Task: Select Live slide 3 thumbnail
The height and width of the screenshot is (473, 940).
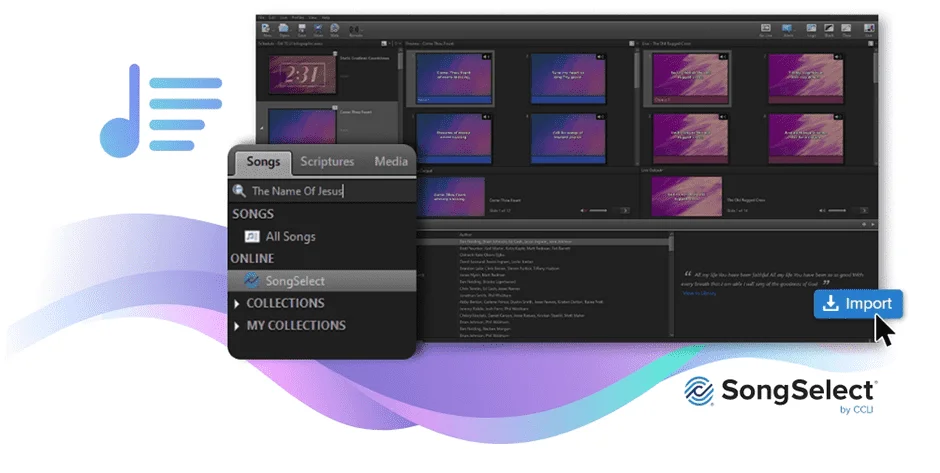Action: 690,138
